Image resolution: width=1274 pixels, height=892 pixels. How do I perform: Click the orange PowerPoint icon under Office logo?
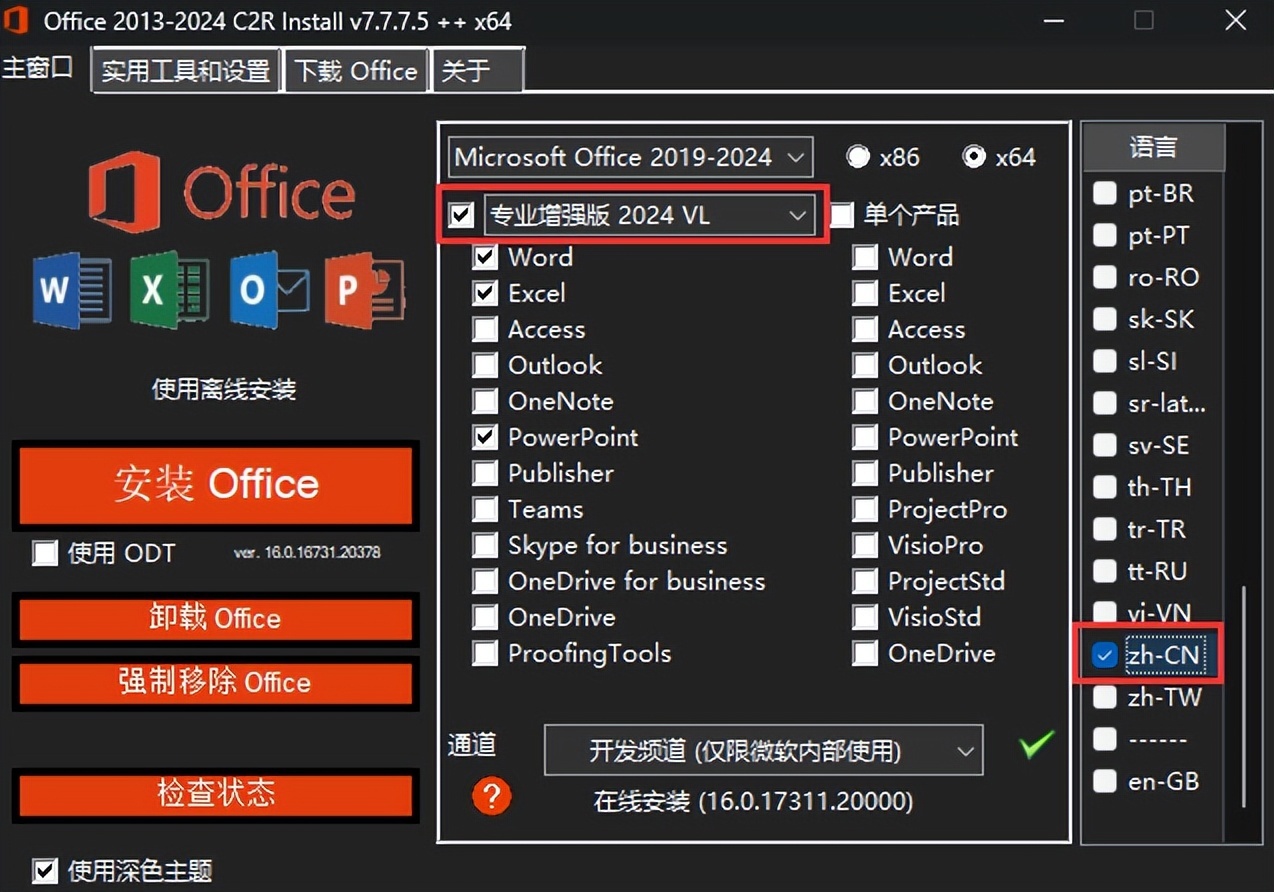[366, 291]
